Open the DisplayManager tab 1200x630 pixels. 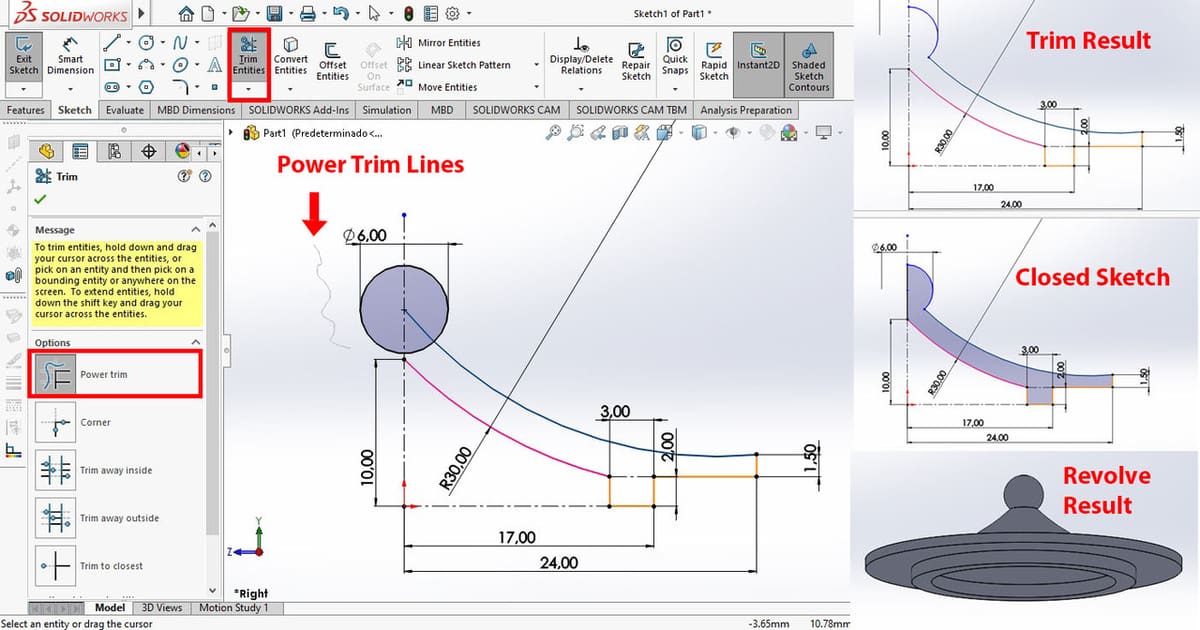pos(182,151)
